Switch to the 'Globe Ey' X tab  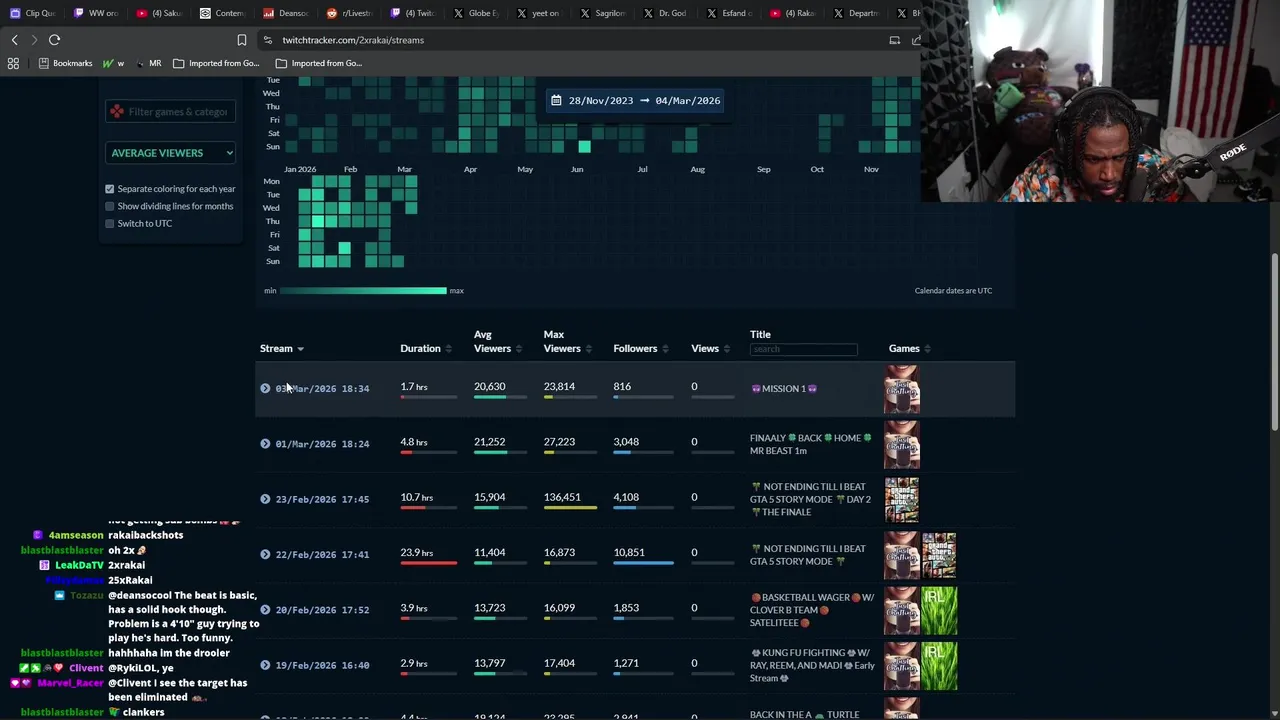[x=476, y=13]
